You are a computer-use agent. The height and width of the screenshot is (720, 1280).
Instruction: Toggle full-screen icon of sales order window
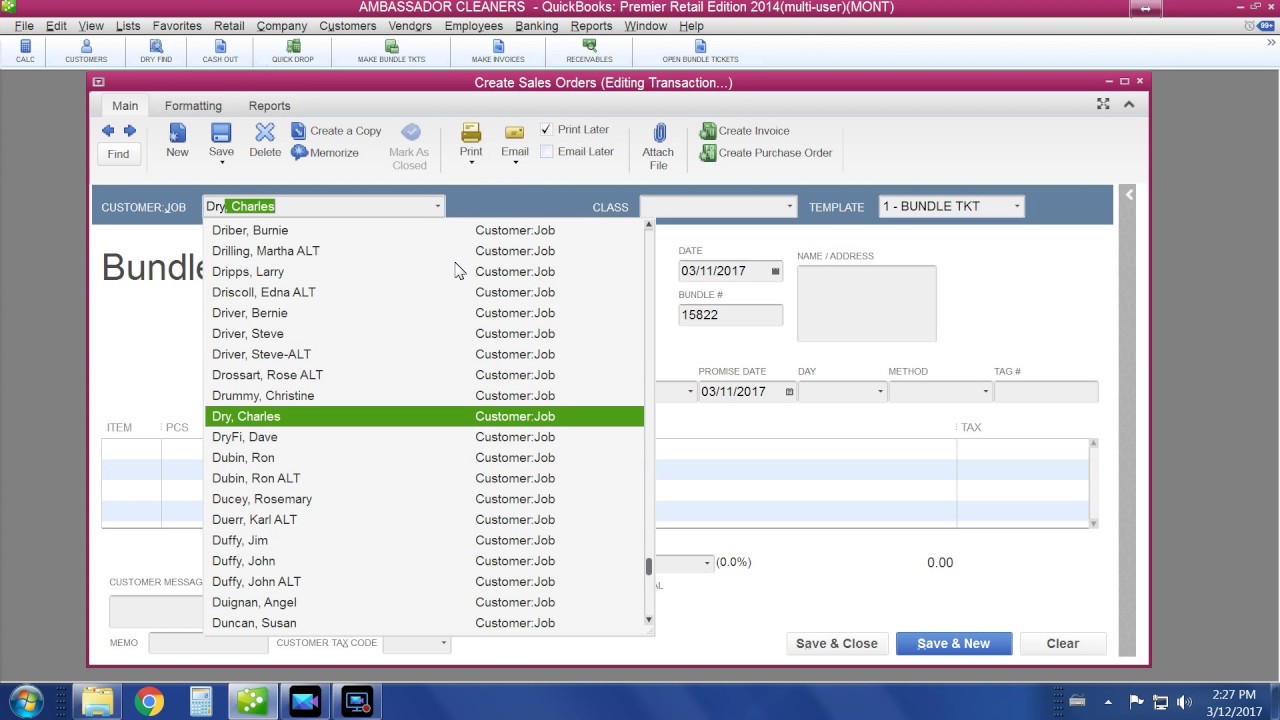[1103, 104]
